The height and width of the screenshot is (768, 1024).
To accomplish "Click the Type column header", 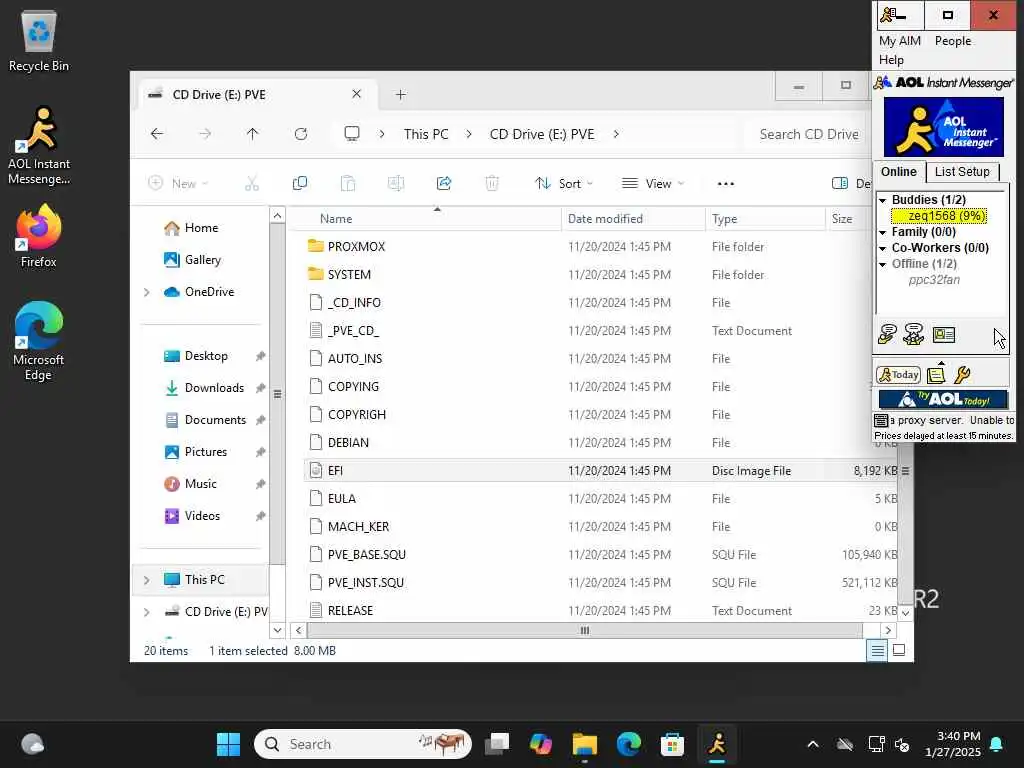I will pyautogui.click(x=765, y=219).
